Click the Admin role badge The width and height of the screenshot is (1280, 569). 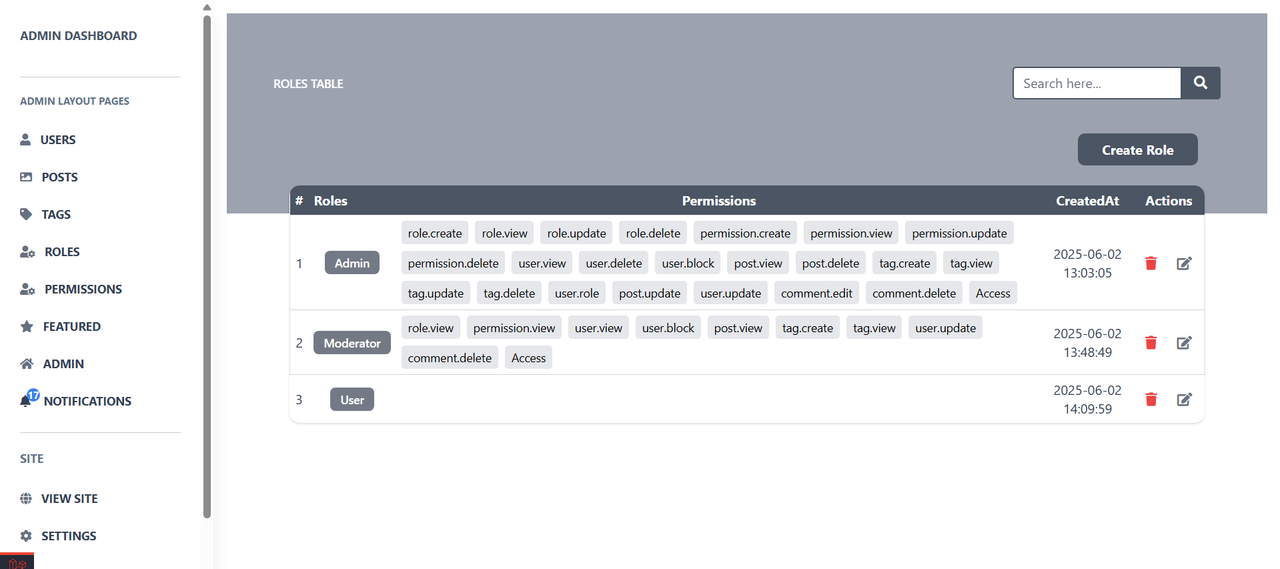click(x=352, y=263)
